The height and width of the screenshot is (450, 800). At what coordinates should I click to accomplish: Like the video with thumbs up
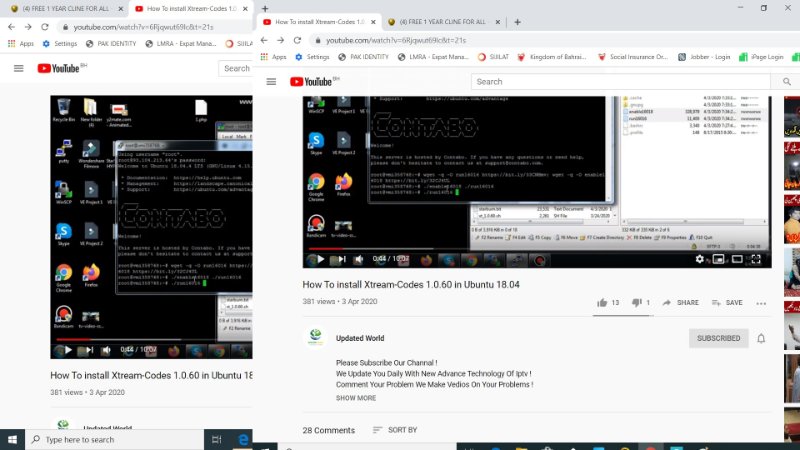tap(602, 302)
